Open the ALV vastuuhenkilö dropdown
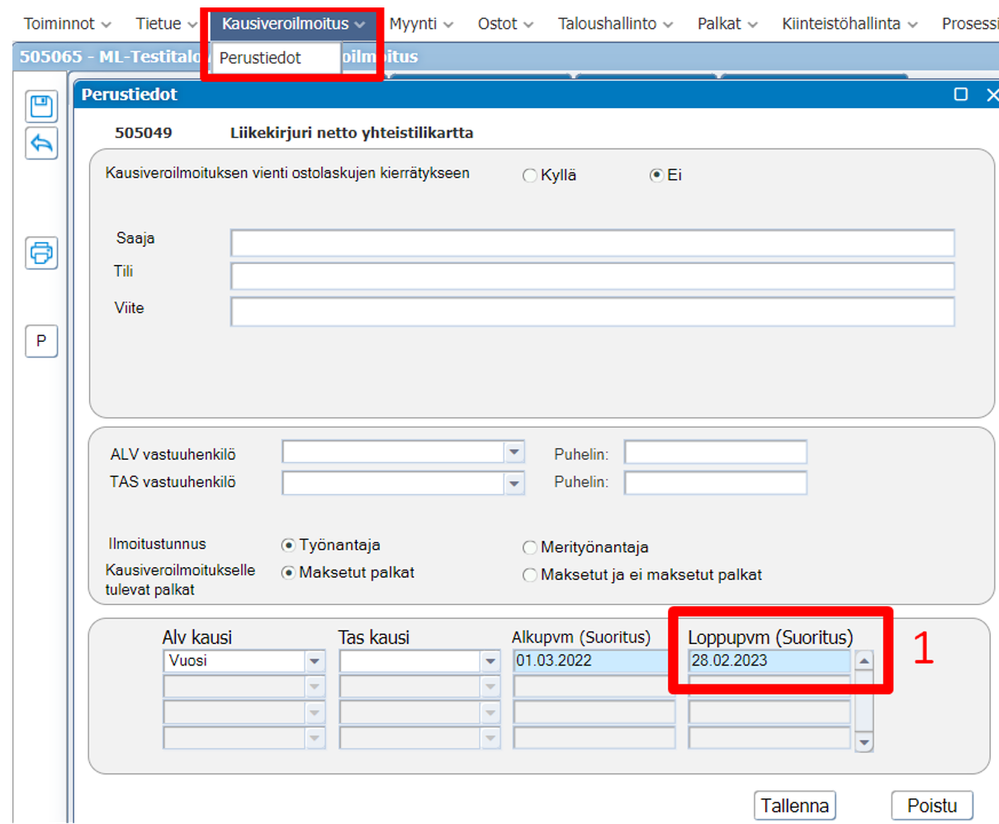The height and width of the screenshot is (824, 999). click(x=514, y=452)
